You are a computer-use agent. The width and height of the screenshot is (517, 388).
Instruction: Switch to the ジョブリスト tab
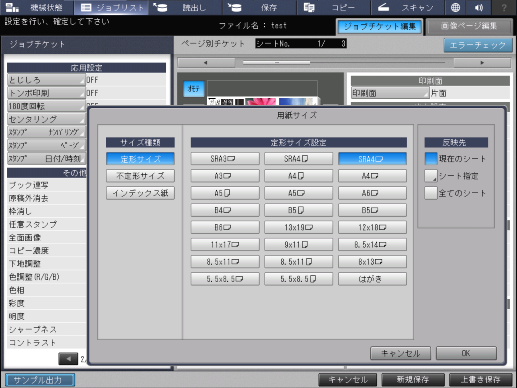point(111,7)
